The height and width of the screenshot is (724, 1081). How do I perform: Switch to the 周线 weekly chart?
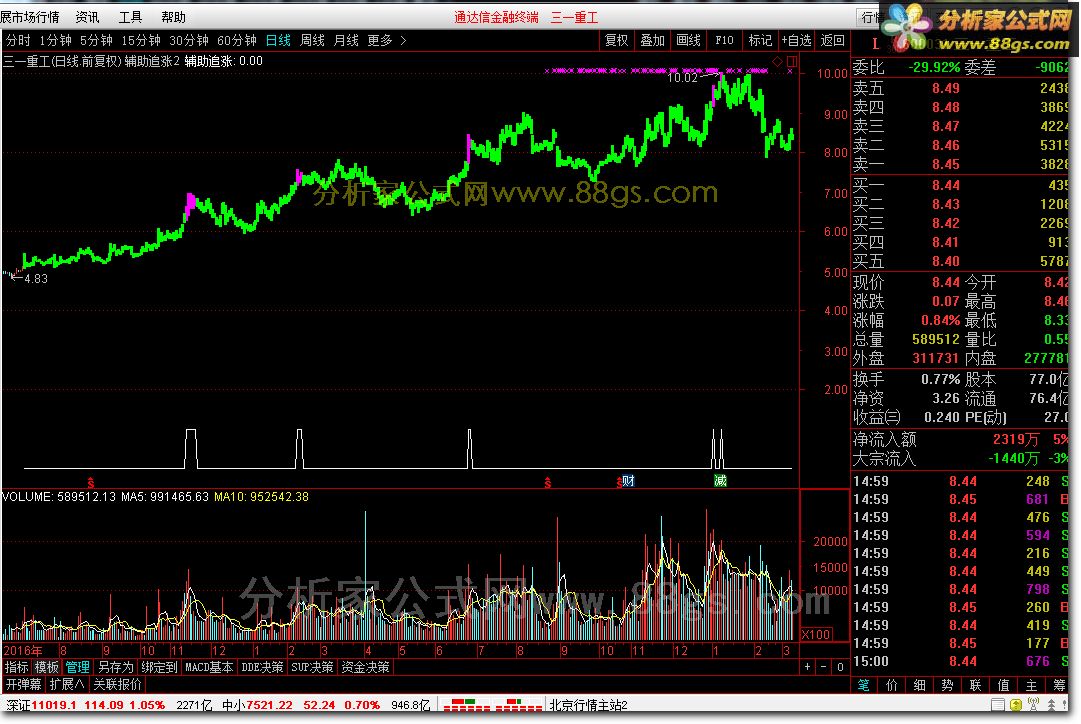(x=312, y=41)
